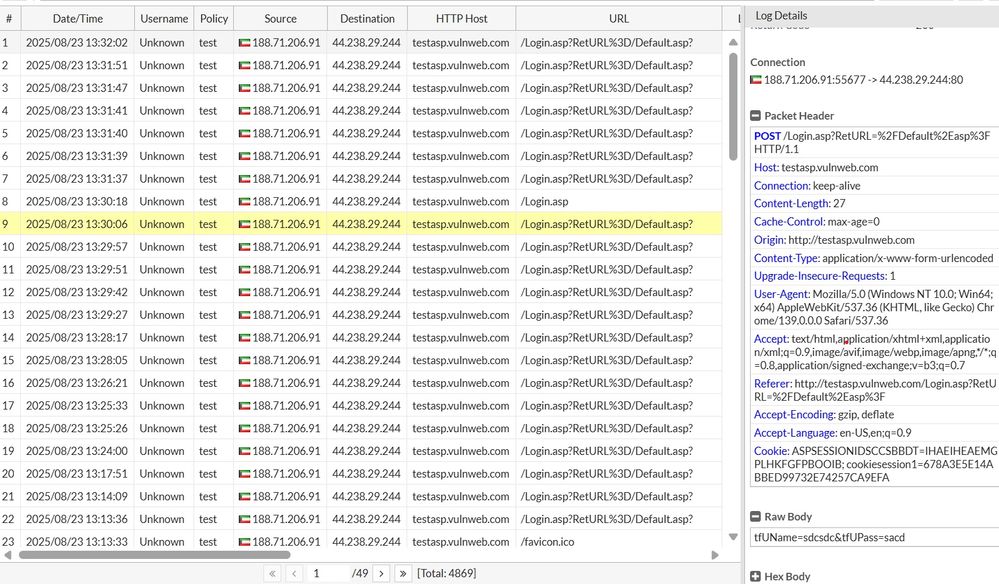Image resolution: width=999 pixels, height=584 pixels.
Task: Collapse the Raw Body section
Action: pyautogui.click(x=755, y=516)
